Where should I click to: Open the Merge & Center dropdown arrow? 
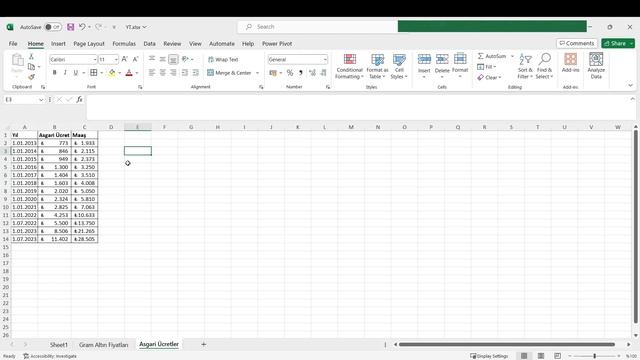click(x=258, y=73)
